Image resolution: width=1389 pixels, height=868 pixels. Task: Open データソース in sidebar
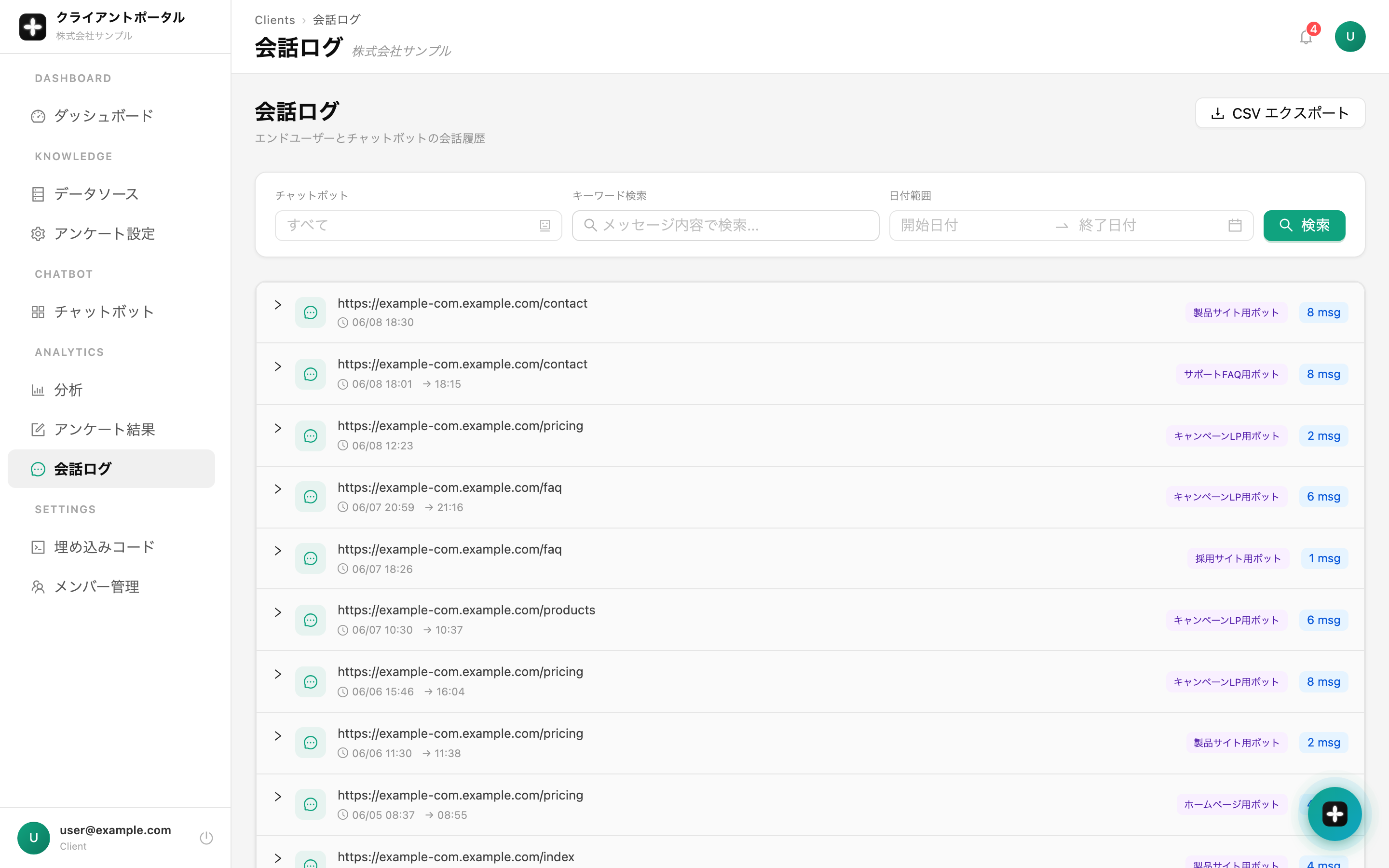coord(111,194)
